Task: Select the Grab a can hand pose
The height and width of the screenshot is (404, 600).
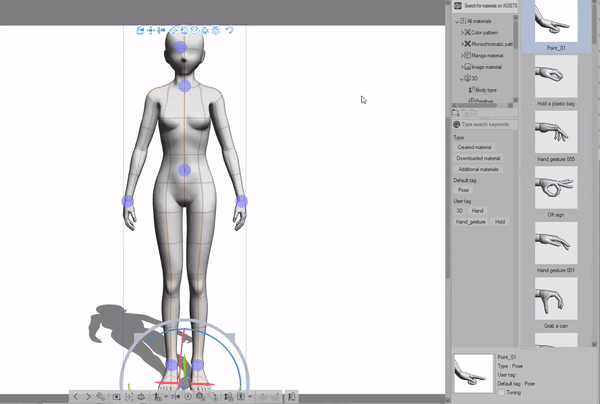Action: (556, 299)
